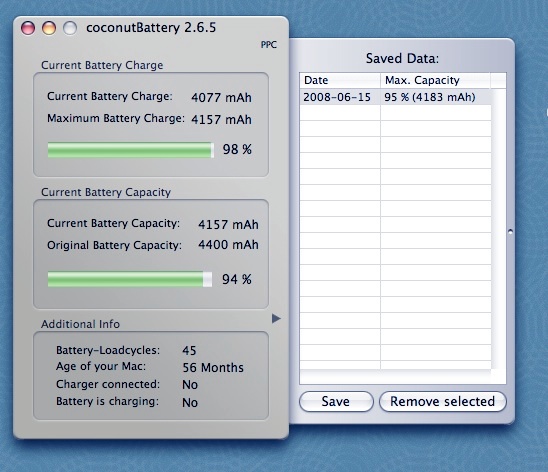Click the Additional Info section label
The width and height of the screenshot is (548, 472).
click(80, 324)
